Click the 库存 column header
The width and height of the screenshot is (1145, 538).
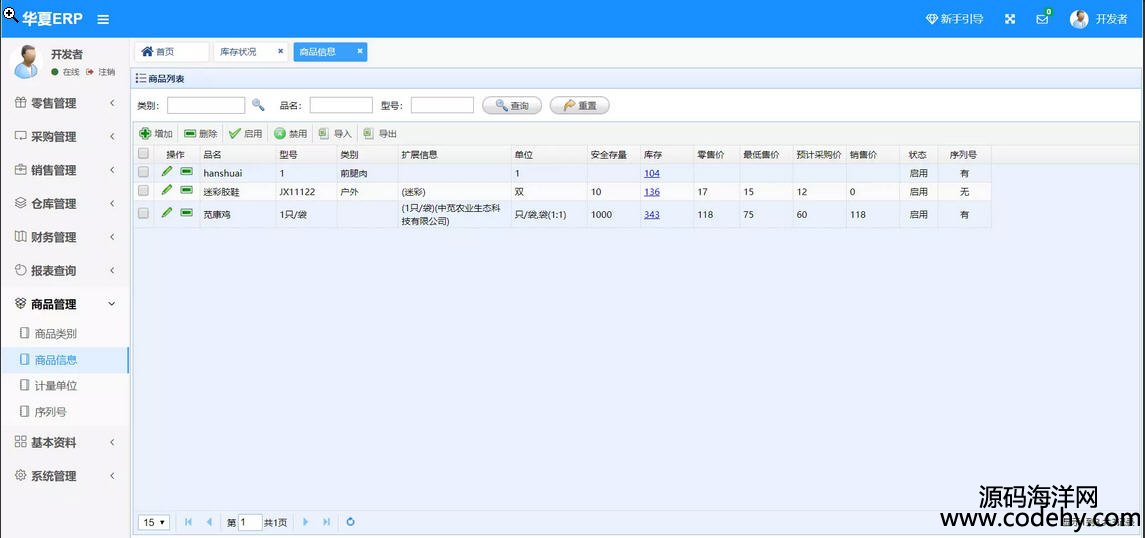coord(667,155)
